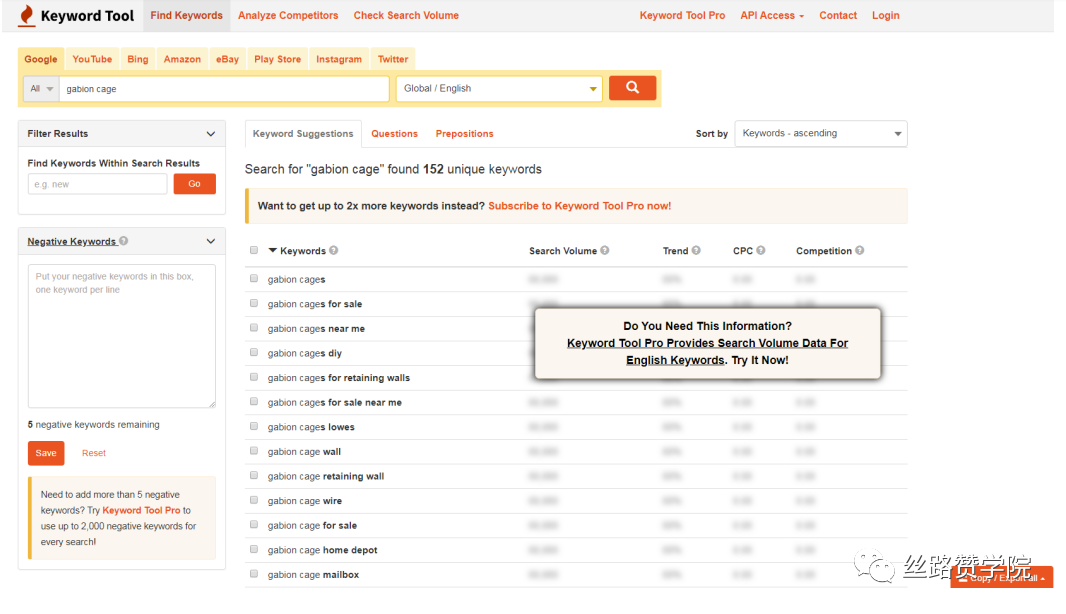Select the Keyword Suggestions tab
The width and height of the screenshot is (1066, 614).
coord(303,133)
